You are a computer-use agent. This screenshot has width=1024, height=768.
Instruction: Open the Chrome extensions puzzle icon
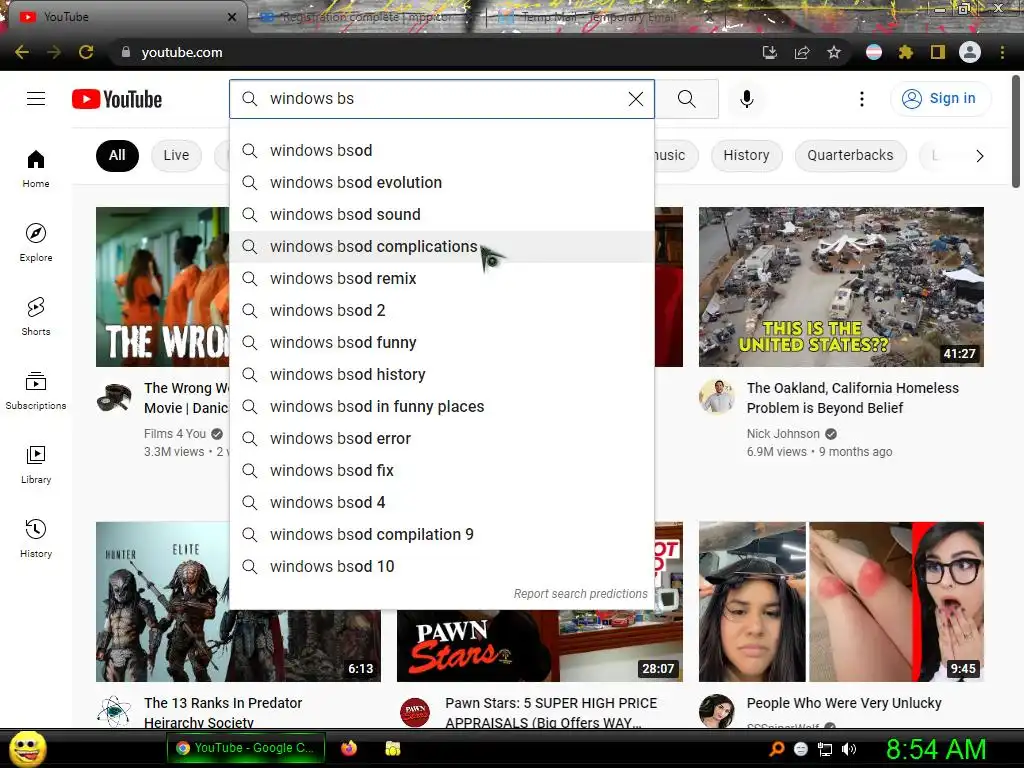tap(906, 52)
